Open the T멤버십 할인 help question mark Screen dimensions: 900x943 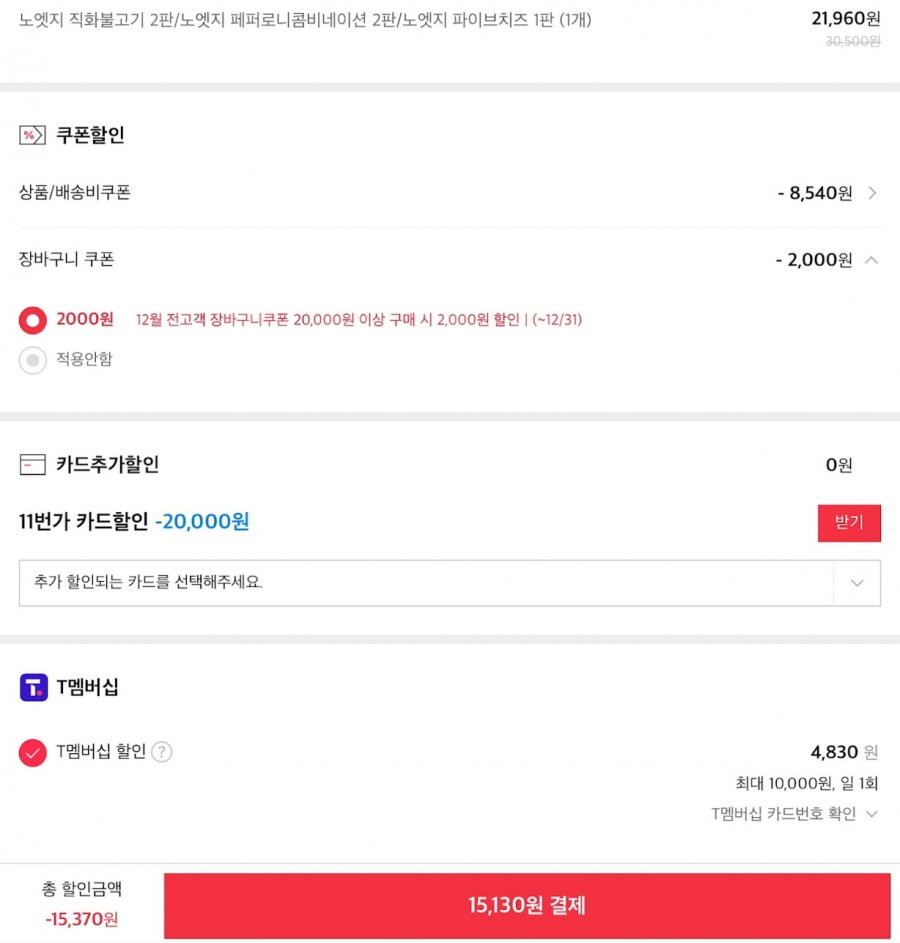tap(162, 752)
